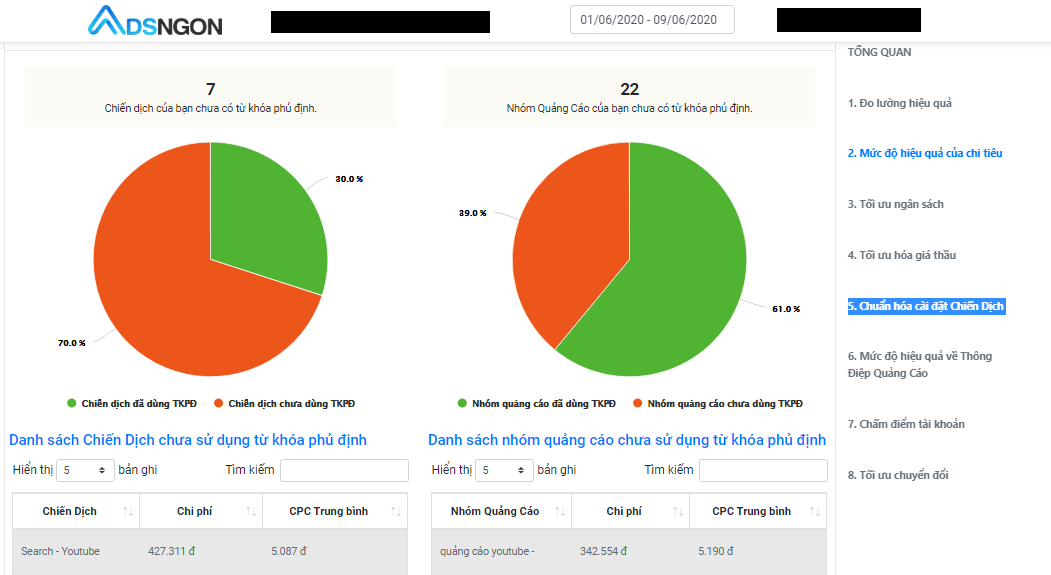Open campaigns Hiển thị records dropdown
The height and width of the screenshot is (575, 1051).
[85, 470]
